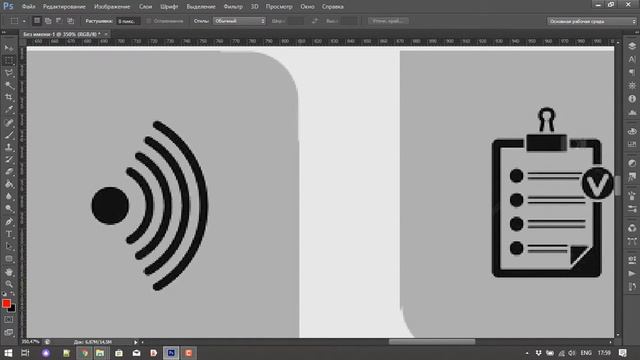The height and width of the screenshot is (360, 640).
Task: Select the Lasso tool
Action: point(9,73)
